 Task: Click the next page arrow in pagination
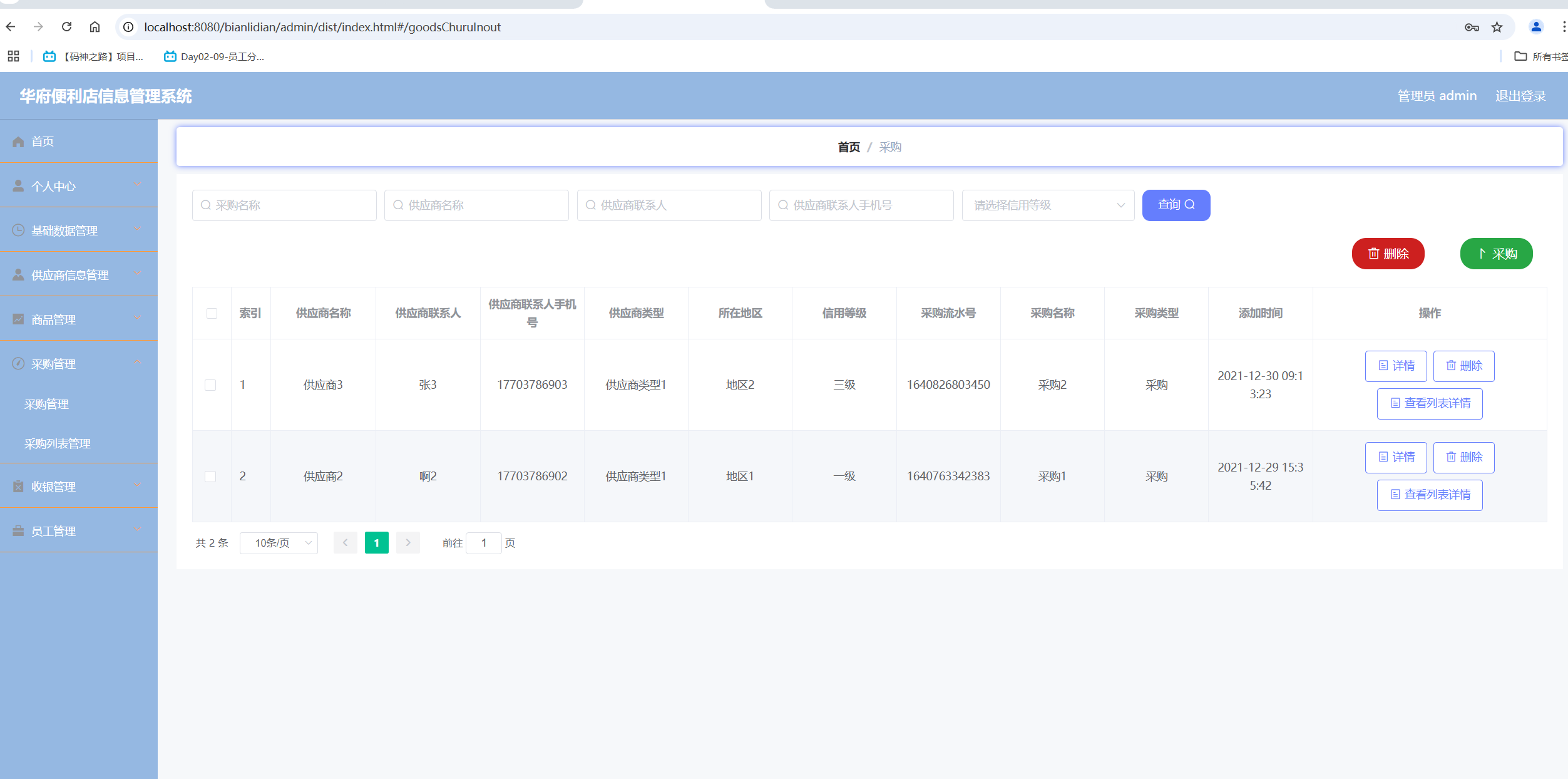click(408, 543)
